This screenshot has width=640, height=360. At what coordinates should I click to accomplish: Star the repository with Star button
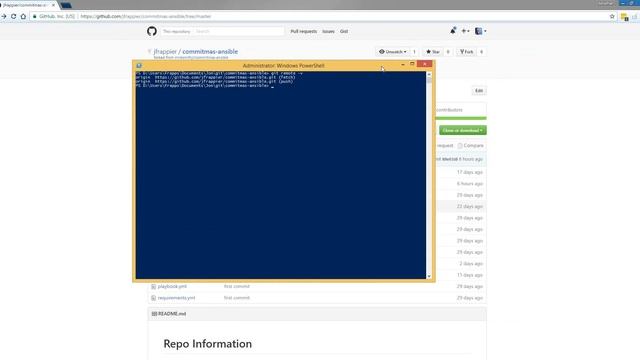tap(433, 52)
